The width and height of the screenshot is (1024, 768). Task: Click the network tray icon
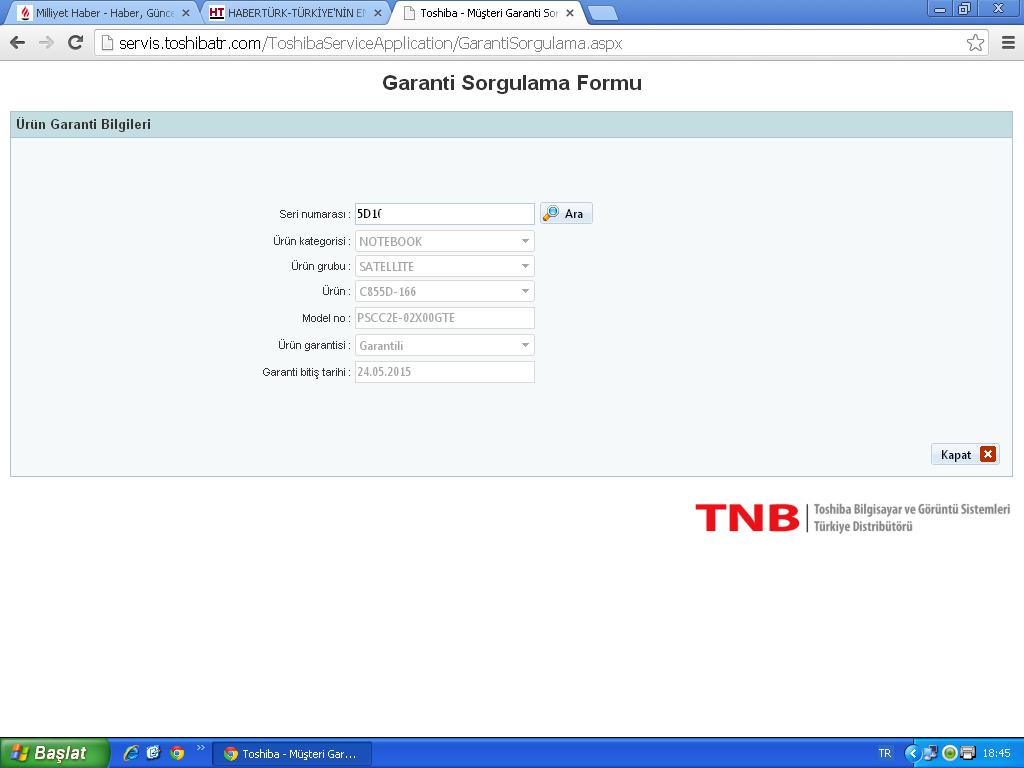[930, 753]
